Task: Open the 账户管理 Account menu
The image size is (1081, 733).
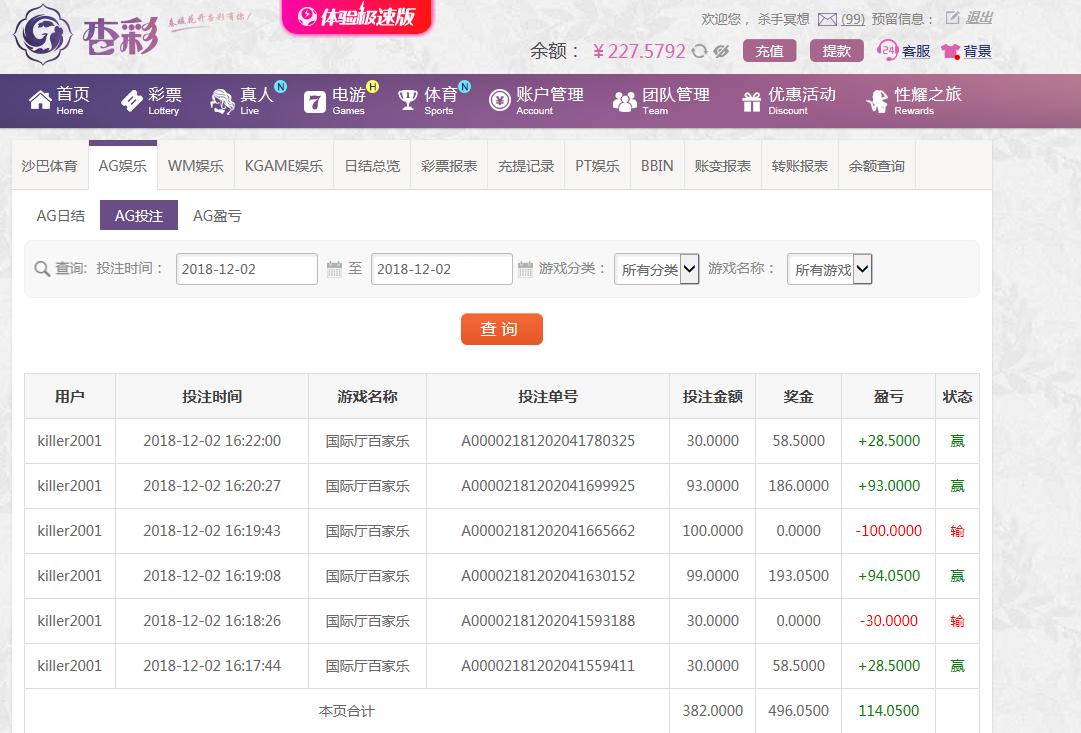Action: [x=537, y=101]
